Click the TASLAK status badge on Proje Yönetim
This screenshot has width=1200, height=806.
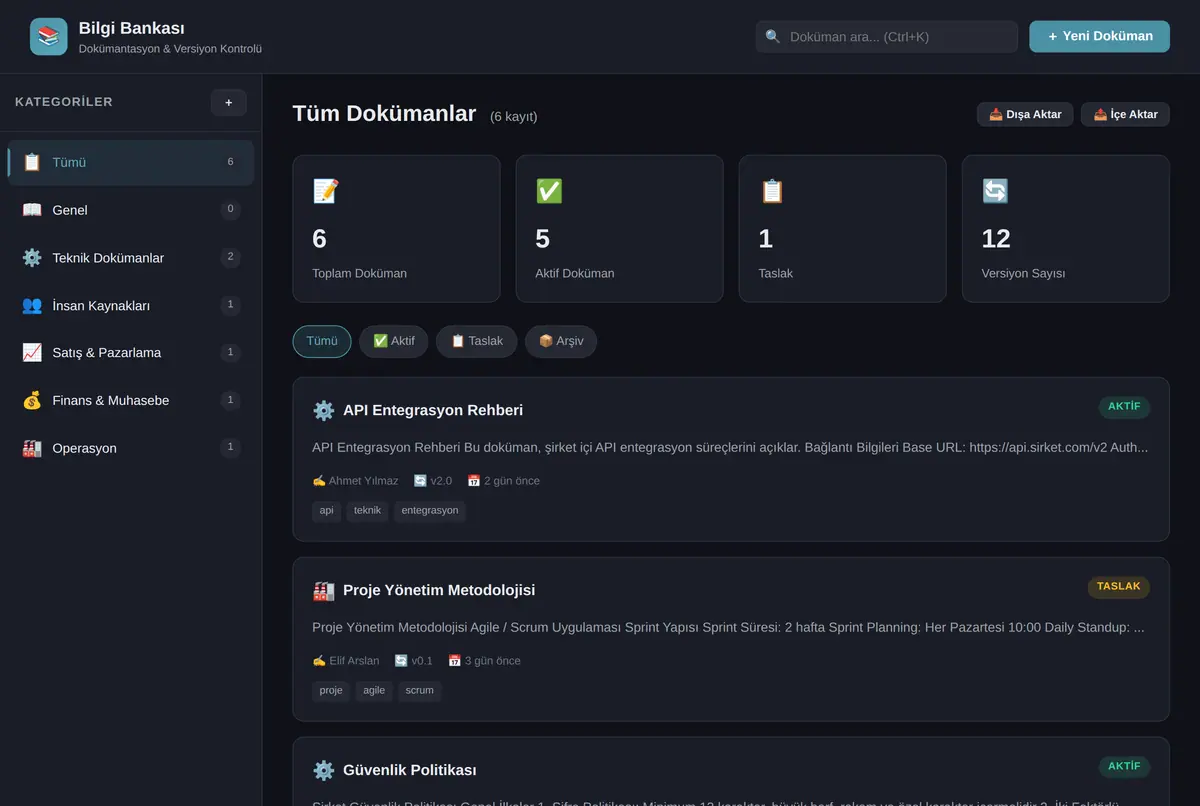(x=1119, y=587)
